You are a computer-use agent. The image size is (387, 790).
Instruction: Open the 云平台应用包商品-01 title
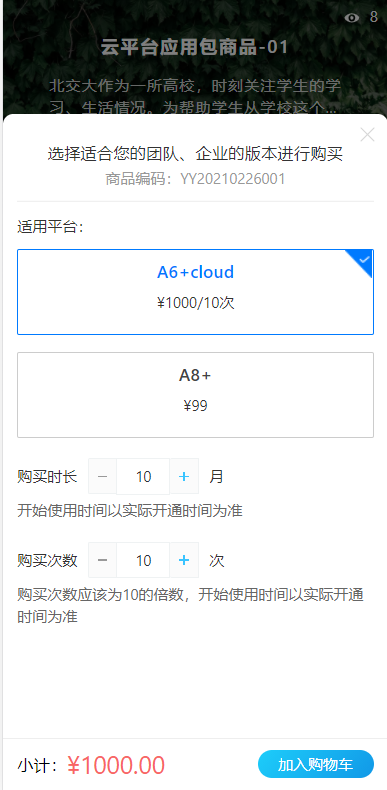click(195, 47)
